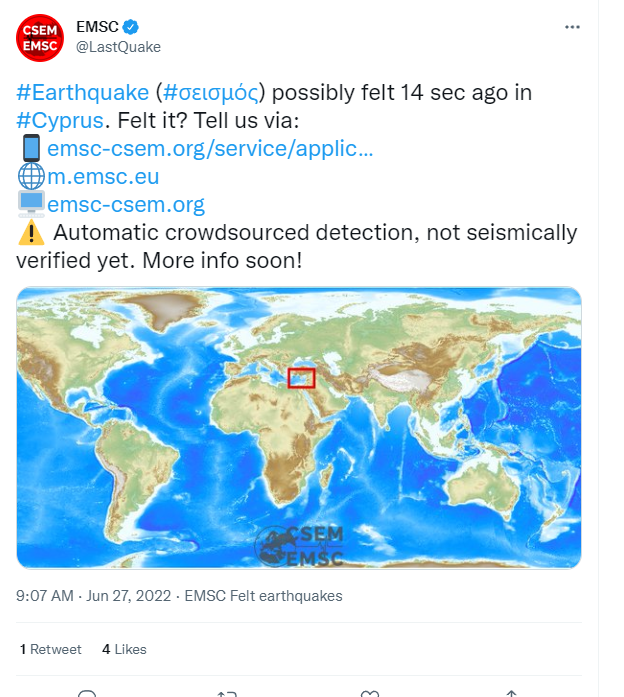
Task: Open the #Cyprus hashtag
Action: pos(60,120)
